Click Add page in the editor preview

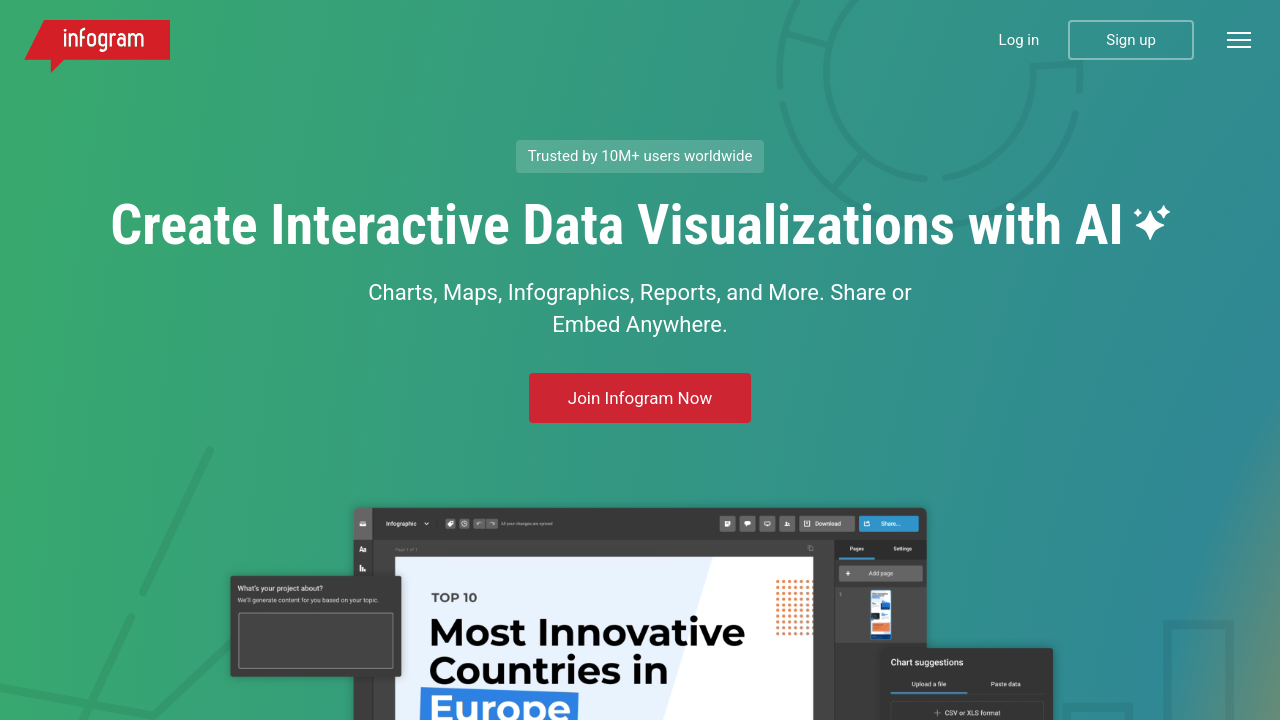coord(881,573)
